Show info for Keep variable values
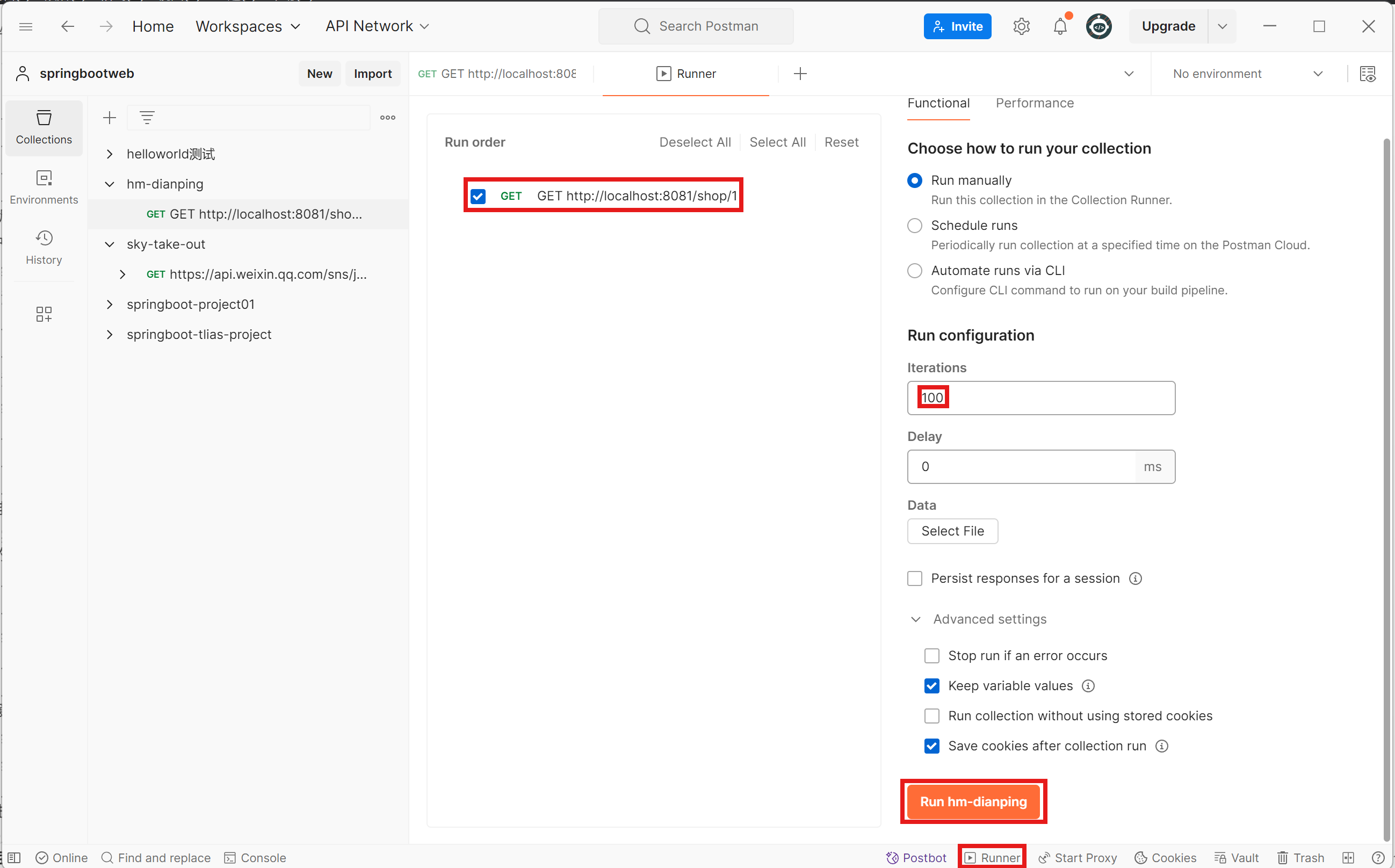The height and width of the screenshot is (868, 1395). 1088,685
